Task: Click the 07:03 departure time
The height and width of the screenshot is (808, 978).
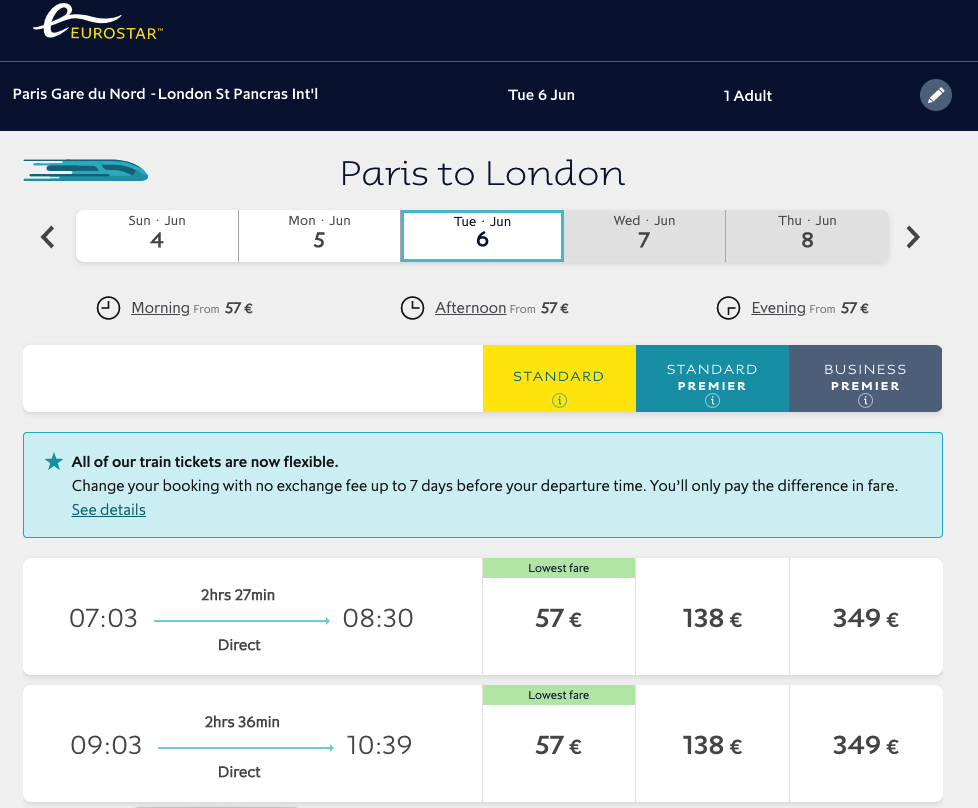Action: pyautogui.click(x=104, y=618)
